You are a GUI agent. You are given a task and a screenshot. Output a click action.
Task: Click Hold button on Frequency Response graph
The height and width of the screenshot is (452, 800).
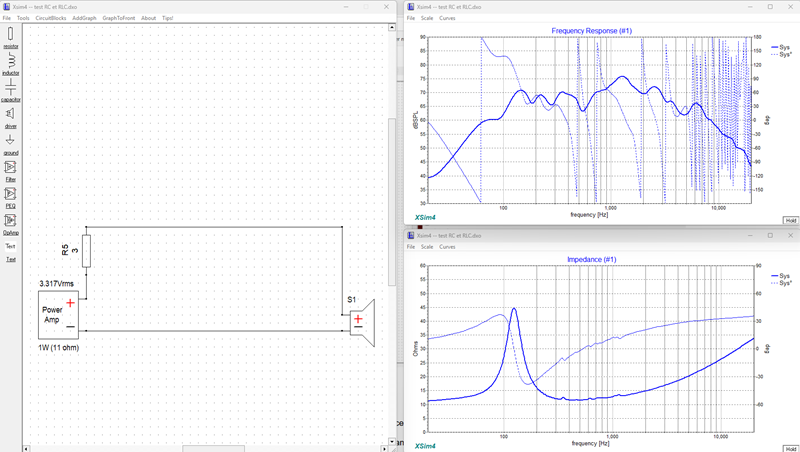point(790,220)
